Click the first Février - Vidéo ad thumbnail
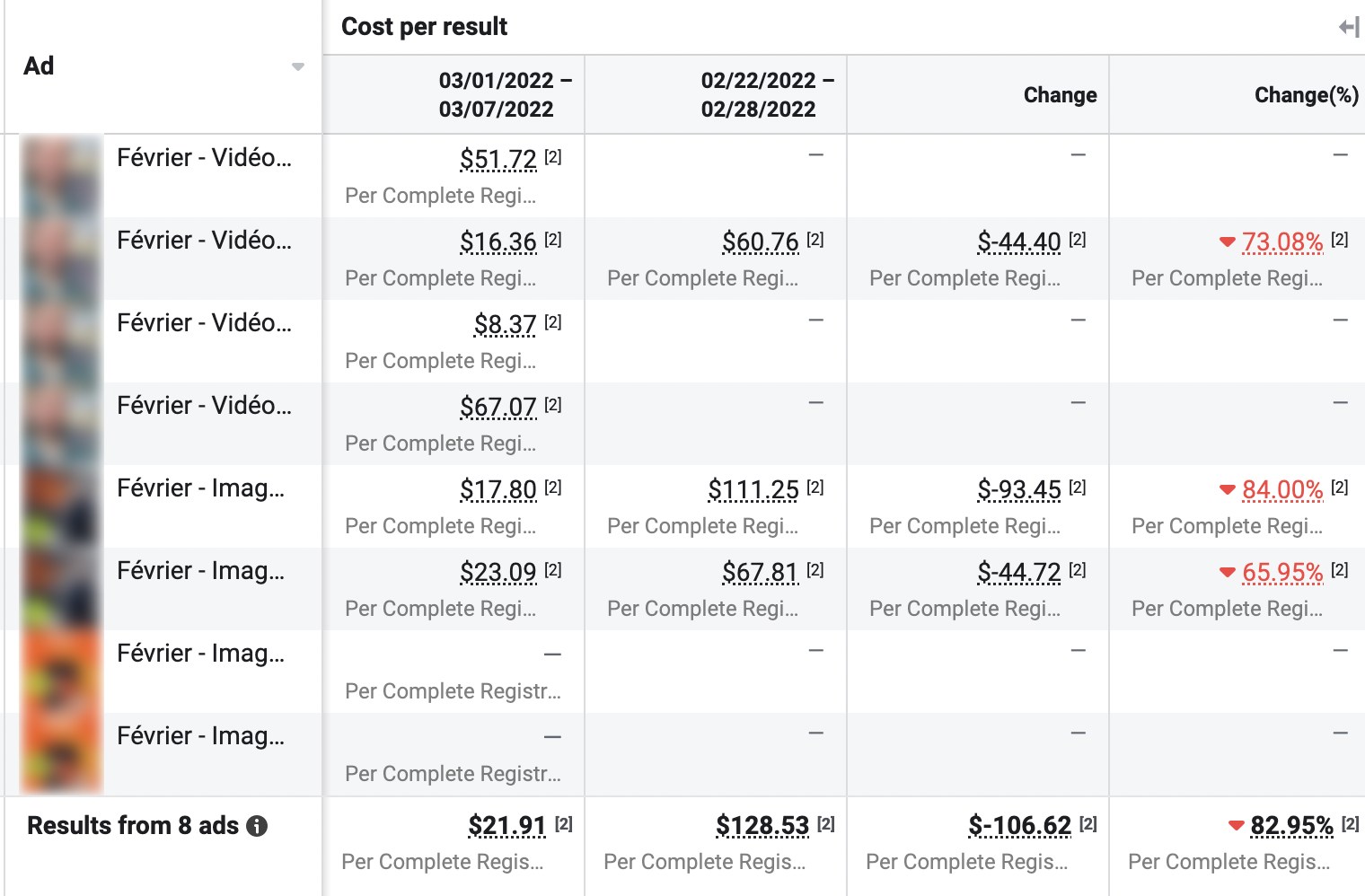1365x896 pixels. pos(61,175)
